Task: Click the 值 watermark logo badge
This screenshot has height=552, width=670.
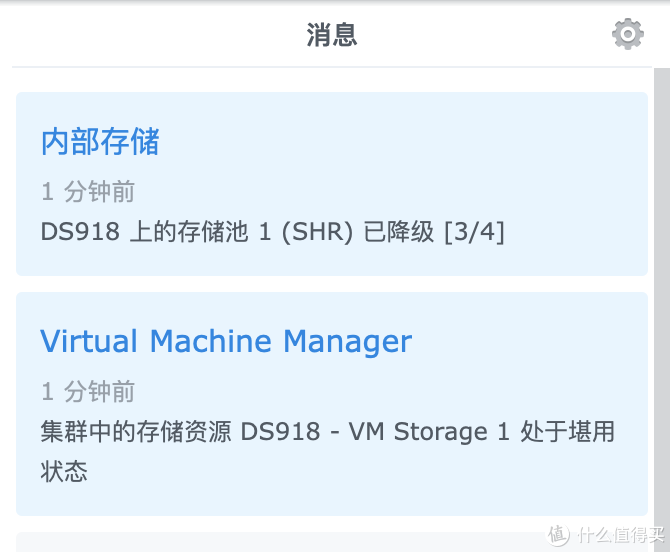Action: (558, 534)
